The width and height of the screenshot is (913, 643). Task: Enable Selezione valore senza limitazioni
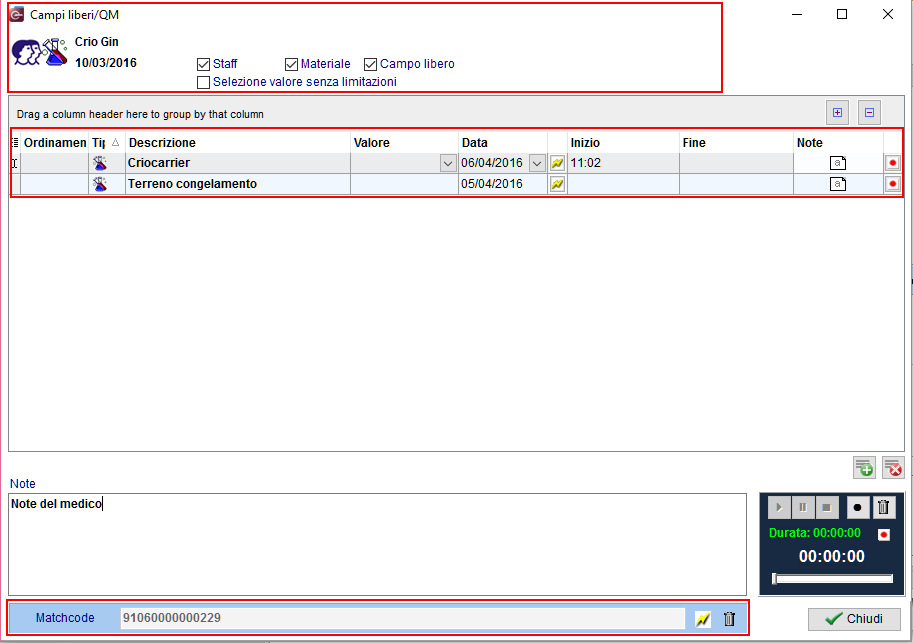[x=203, y=82]
